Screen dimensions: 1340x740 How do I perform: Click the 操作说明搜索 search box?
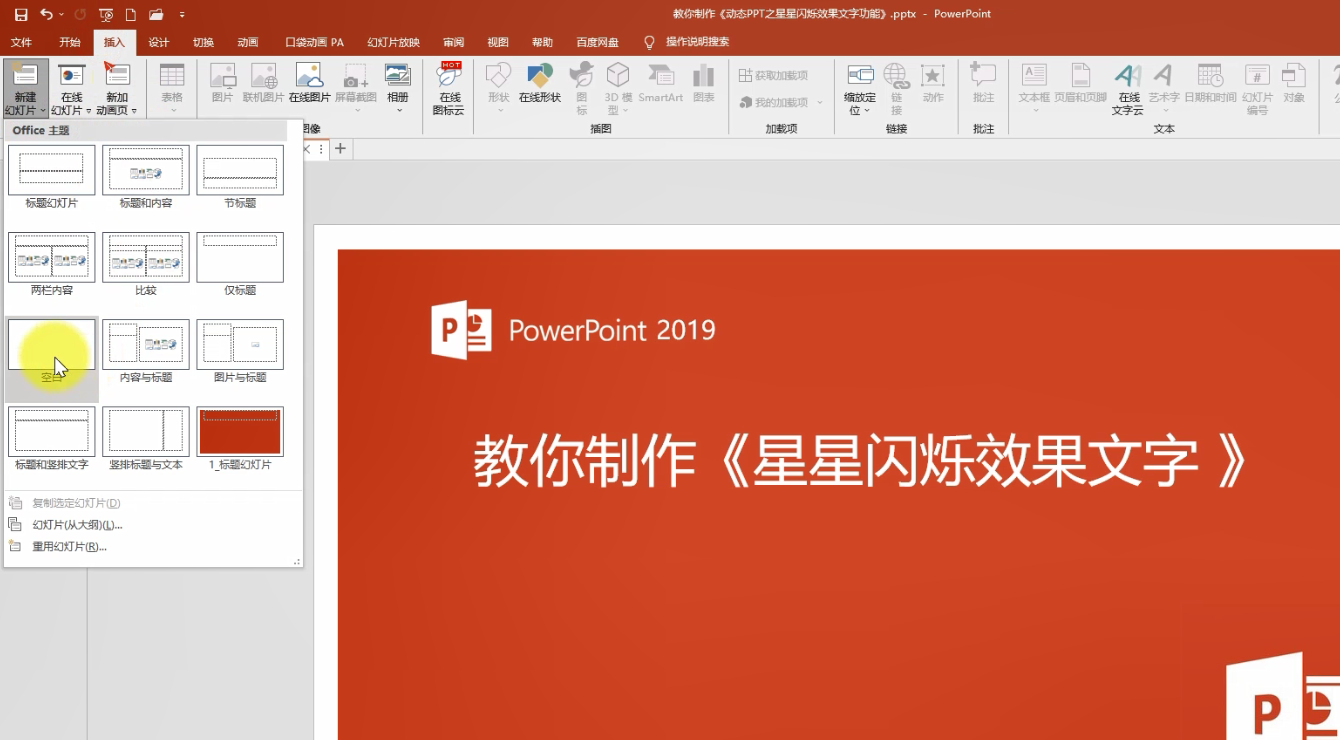tap(697, 42)
